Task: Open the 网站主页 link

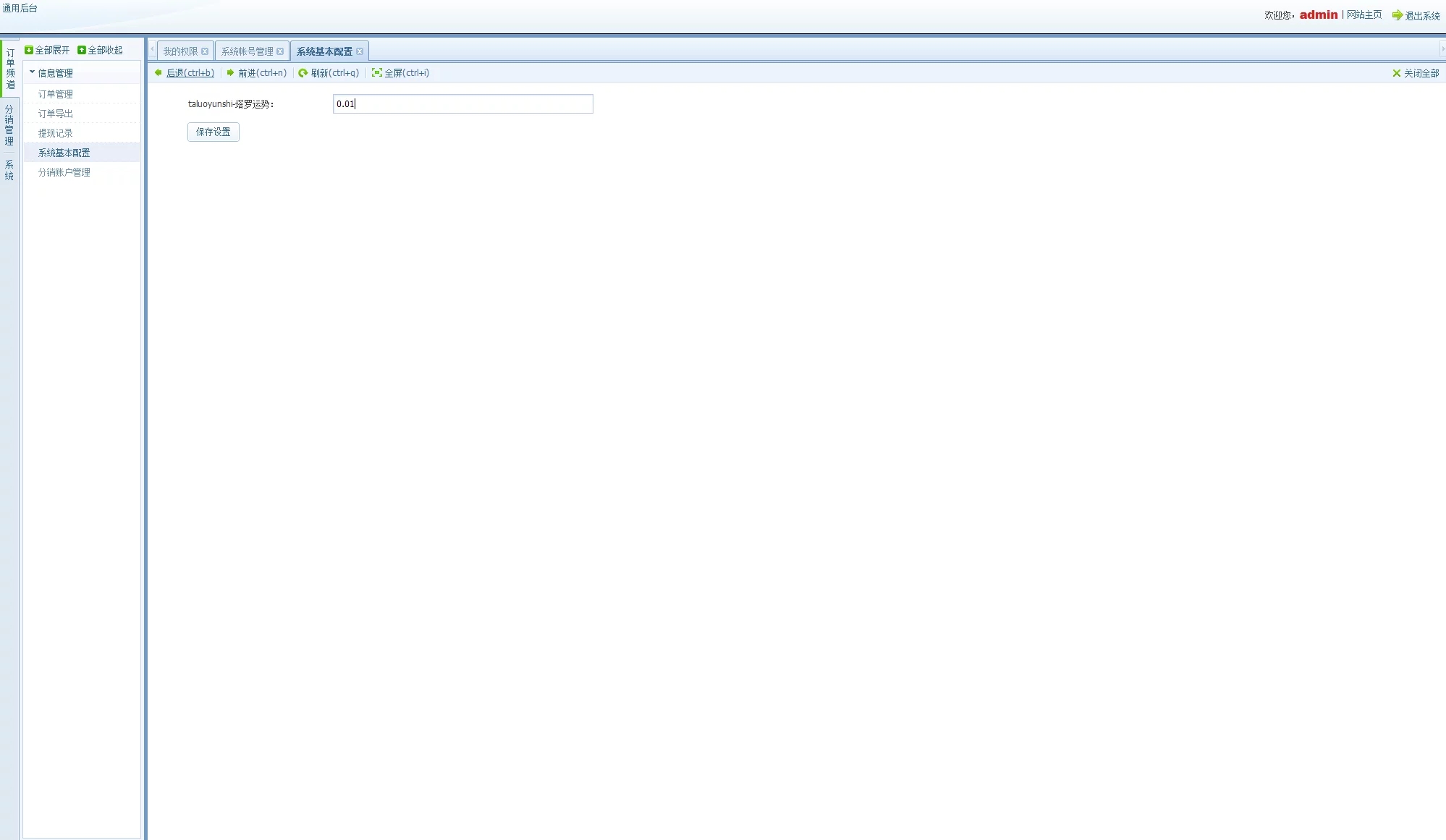Action: pyautogui.click(x=1363, y=14)
